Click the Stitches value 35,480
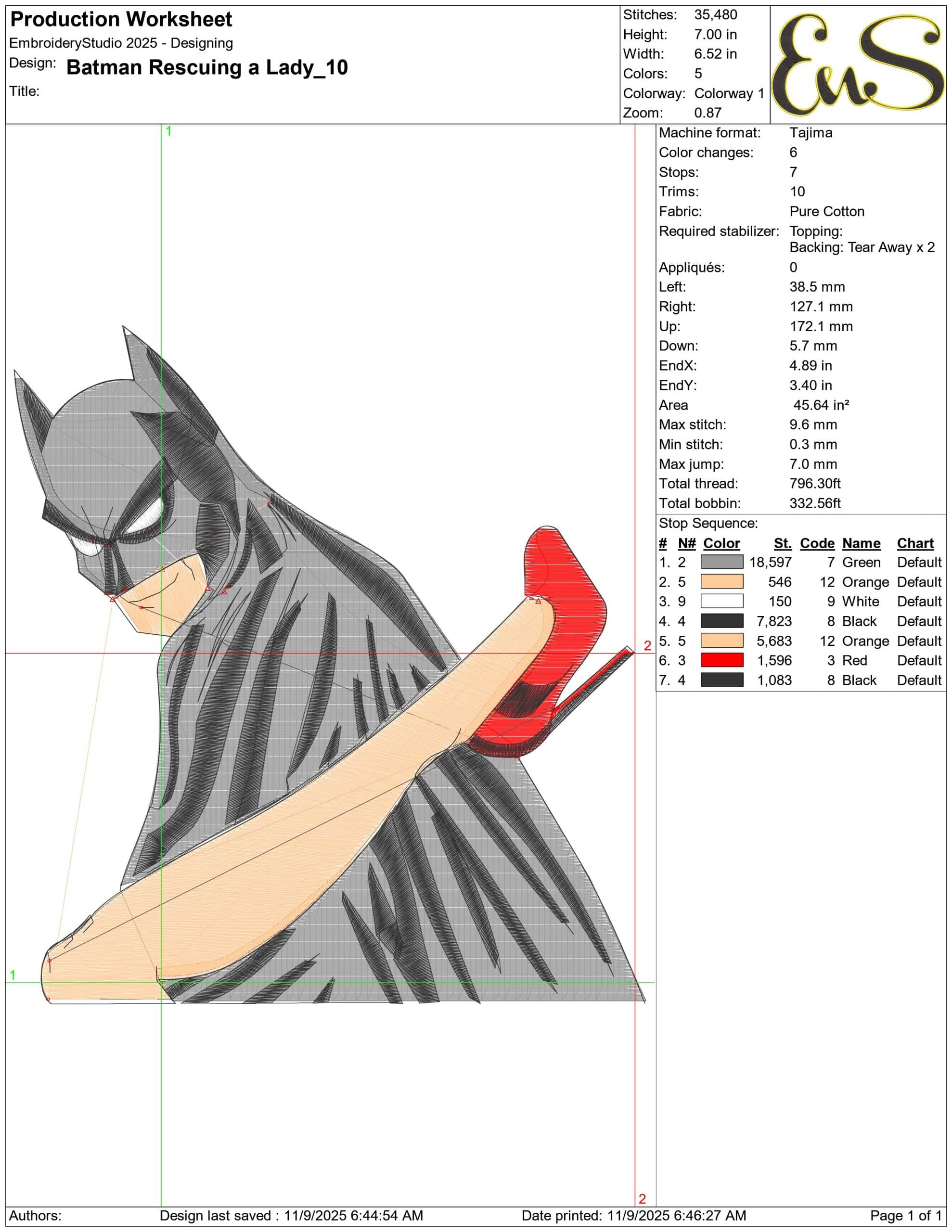This screenshot has width=952, height=1232. tap(716, 14)
